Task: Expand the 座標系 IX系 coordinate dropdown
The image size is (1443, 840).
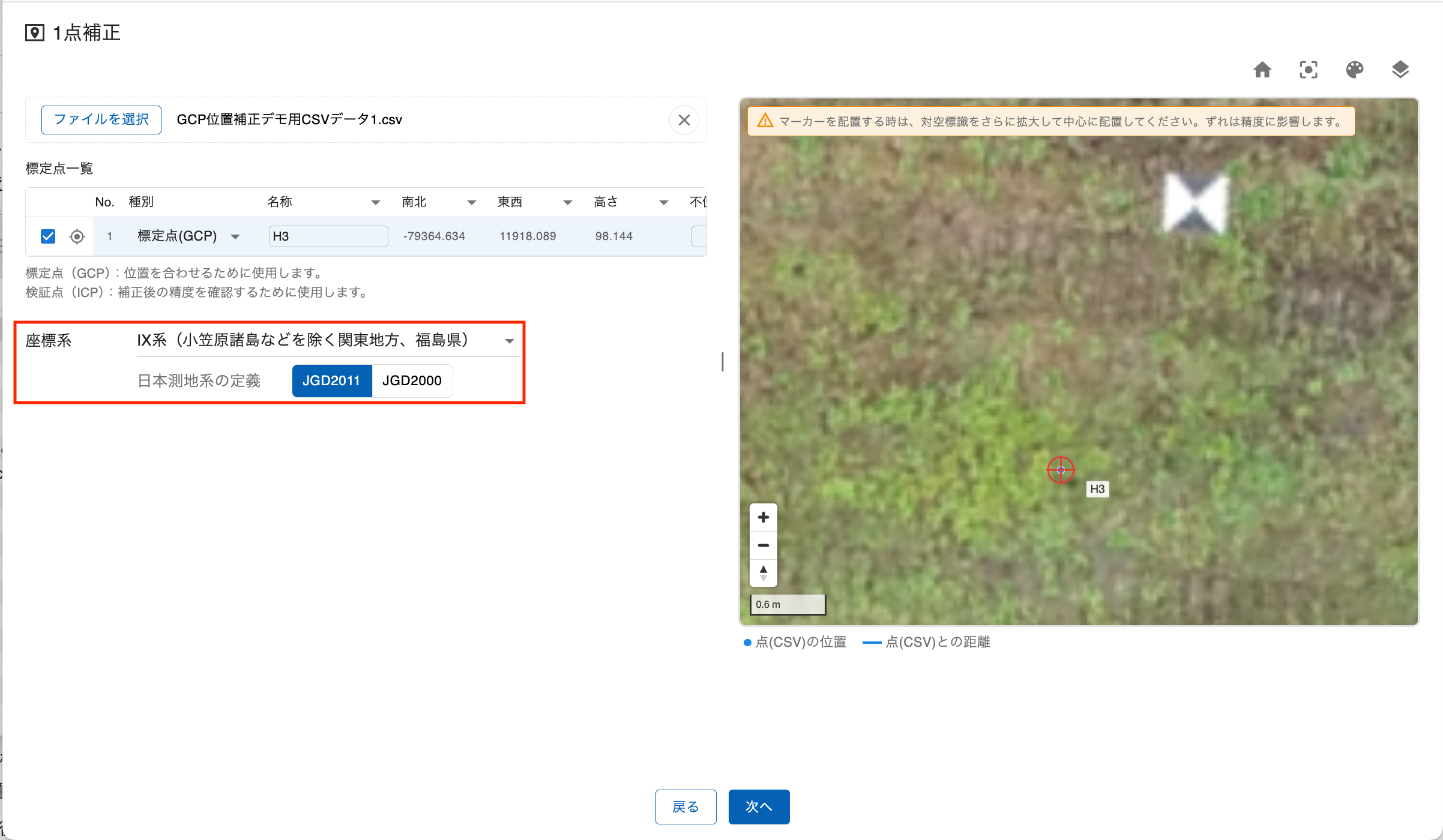Action: [509, 341]
